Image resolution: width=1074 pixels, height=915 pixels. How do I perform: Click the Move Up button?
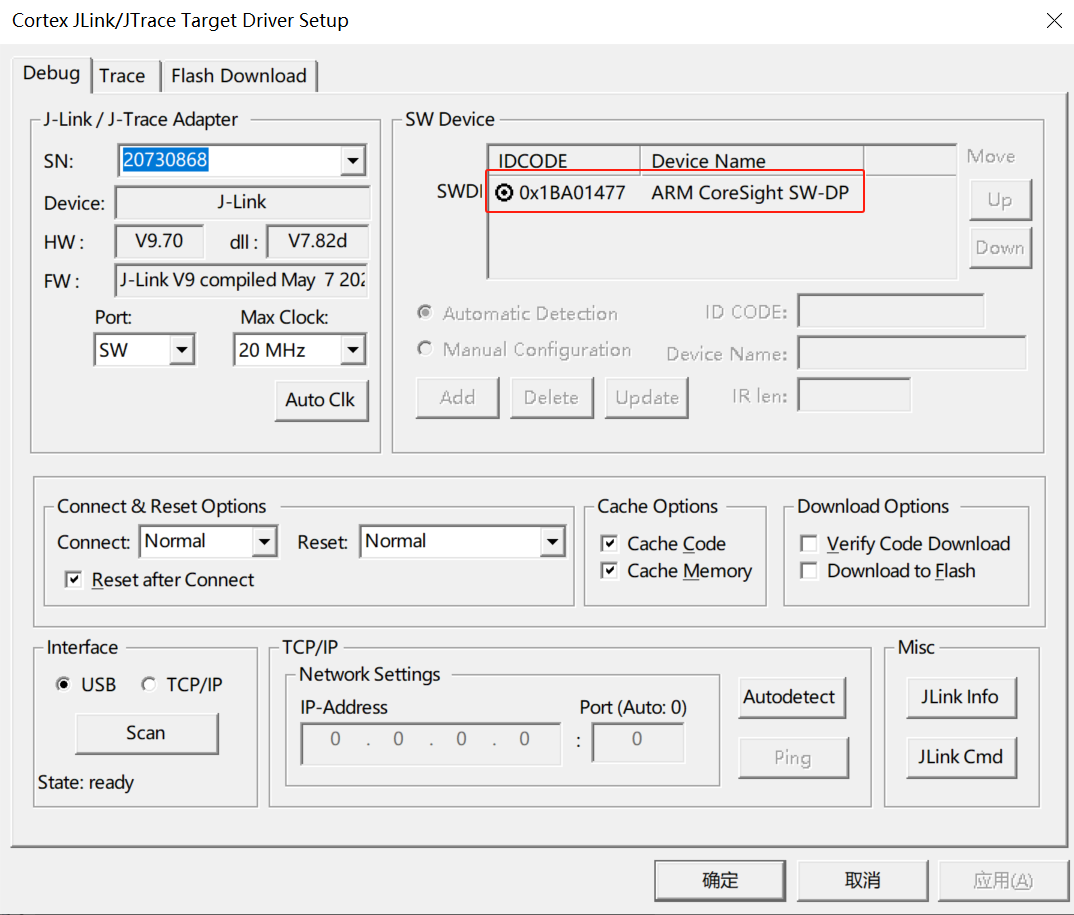point(1000,200)
